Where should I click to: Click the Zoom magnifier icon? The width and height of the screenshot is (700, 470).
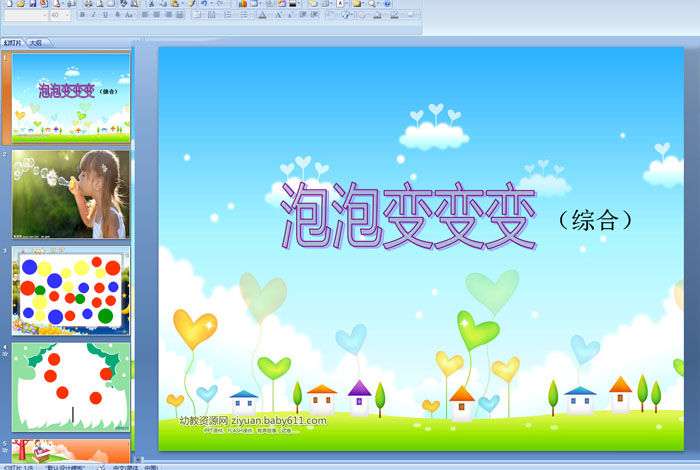click(372, 4)
